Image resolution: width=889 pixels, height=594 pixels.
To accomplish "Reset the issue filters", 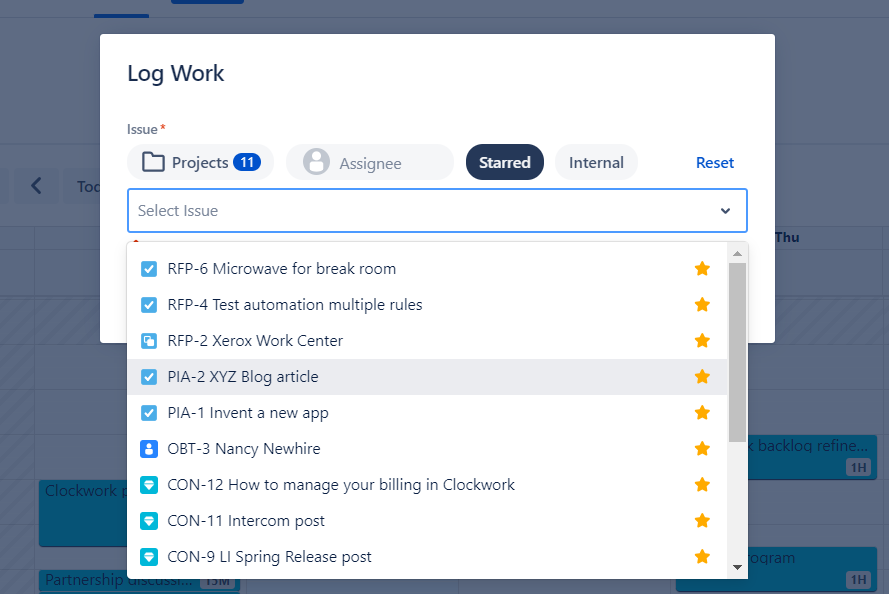I will point(715,163).
